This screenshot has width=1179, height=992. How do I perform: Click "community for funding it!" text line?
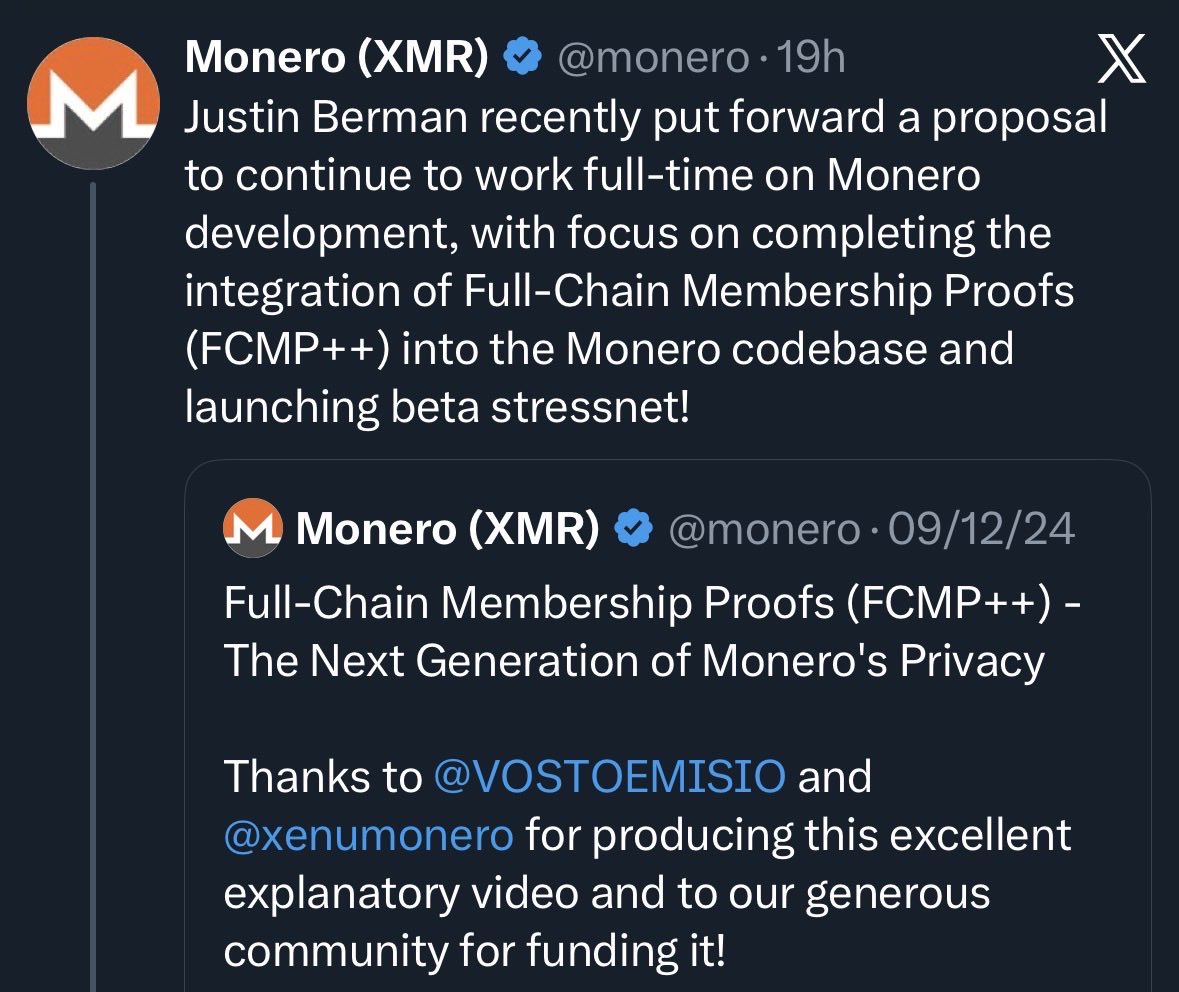[474, 950]
